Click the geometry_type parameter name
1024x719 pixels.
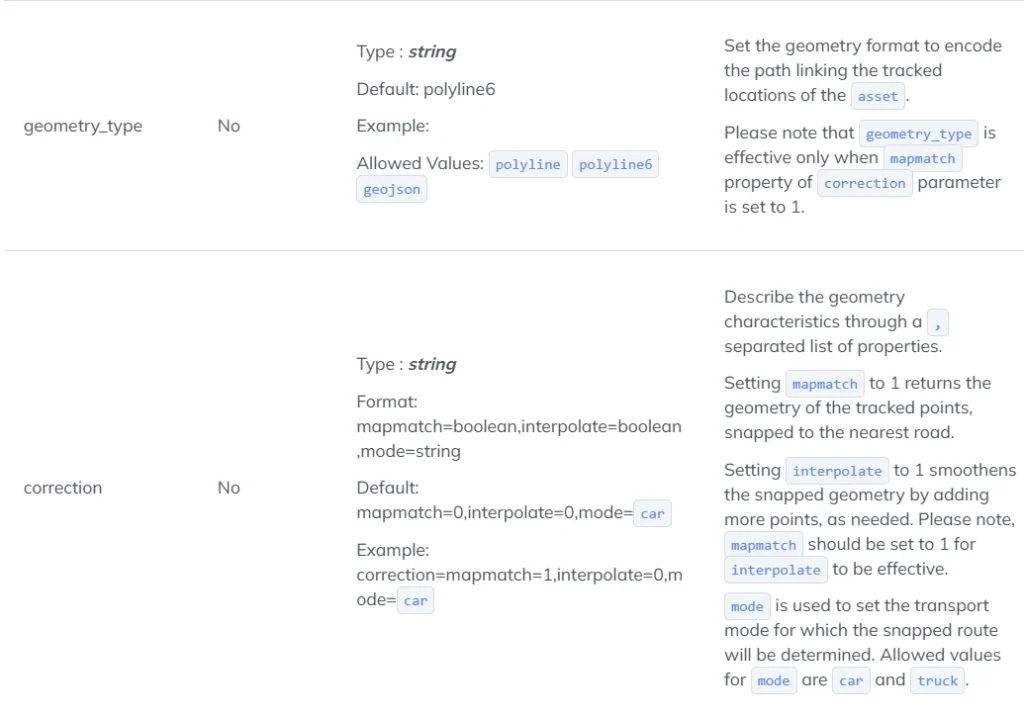point(83,126)
